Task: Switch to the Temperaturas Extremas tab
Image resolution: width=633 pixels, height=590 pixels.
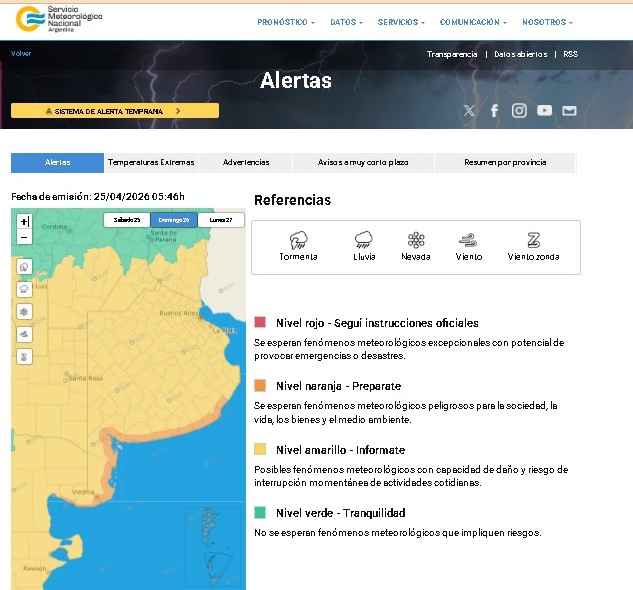Action: 151,162
